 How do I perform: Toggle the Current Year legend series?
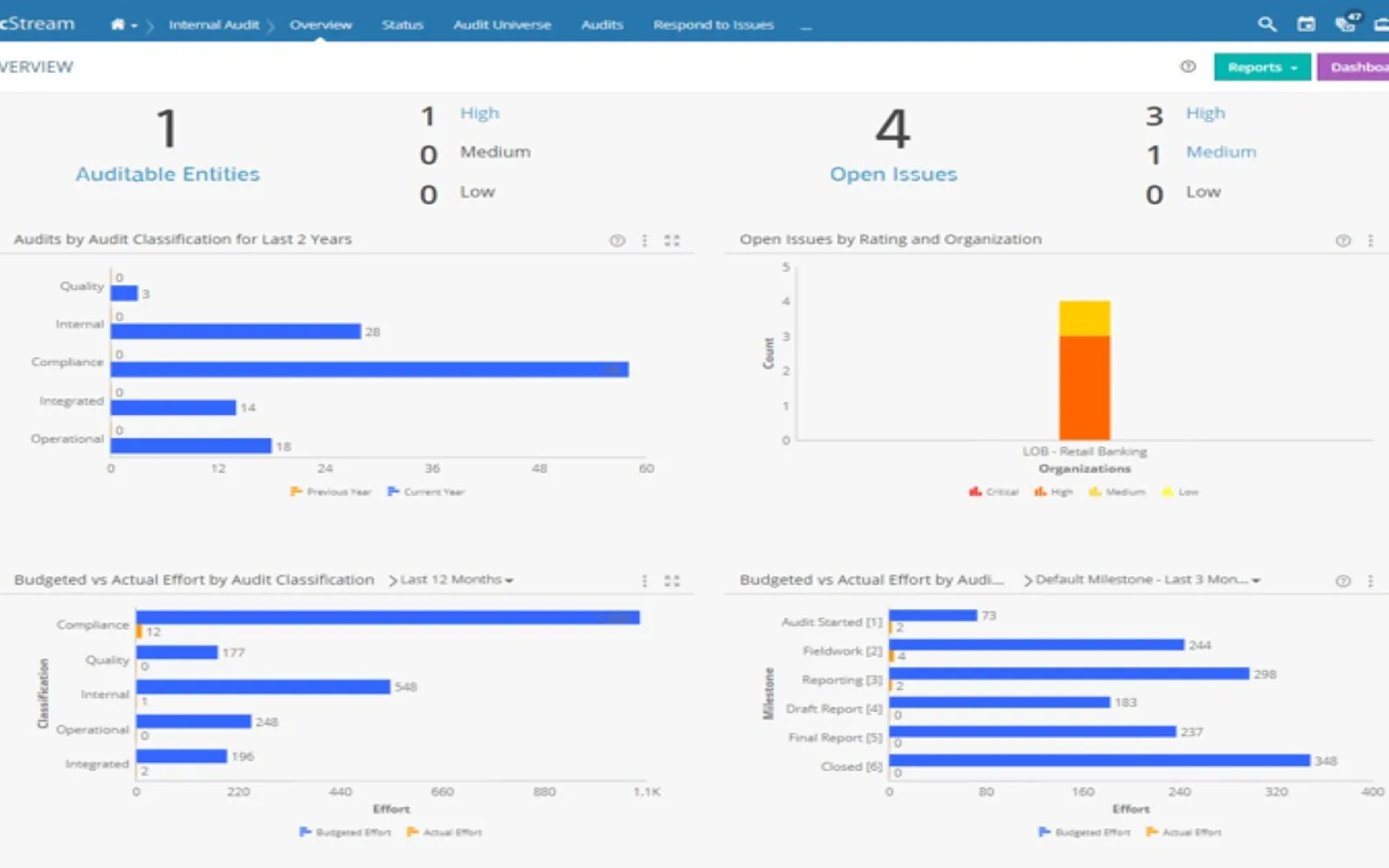(x=425, y=491)
